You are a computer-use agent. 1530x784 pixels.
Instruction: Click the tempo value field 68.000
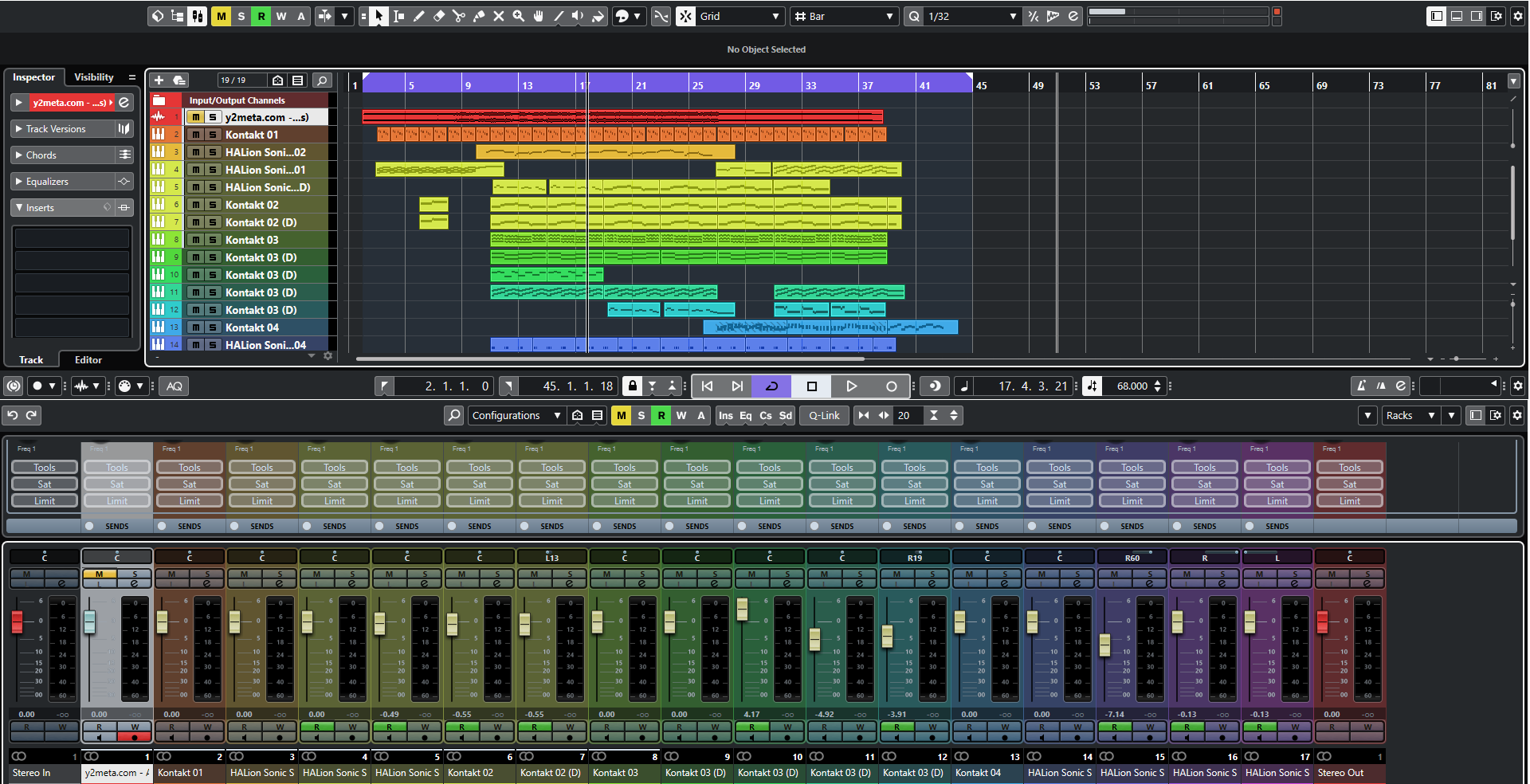point(1132,386)
